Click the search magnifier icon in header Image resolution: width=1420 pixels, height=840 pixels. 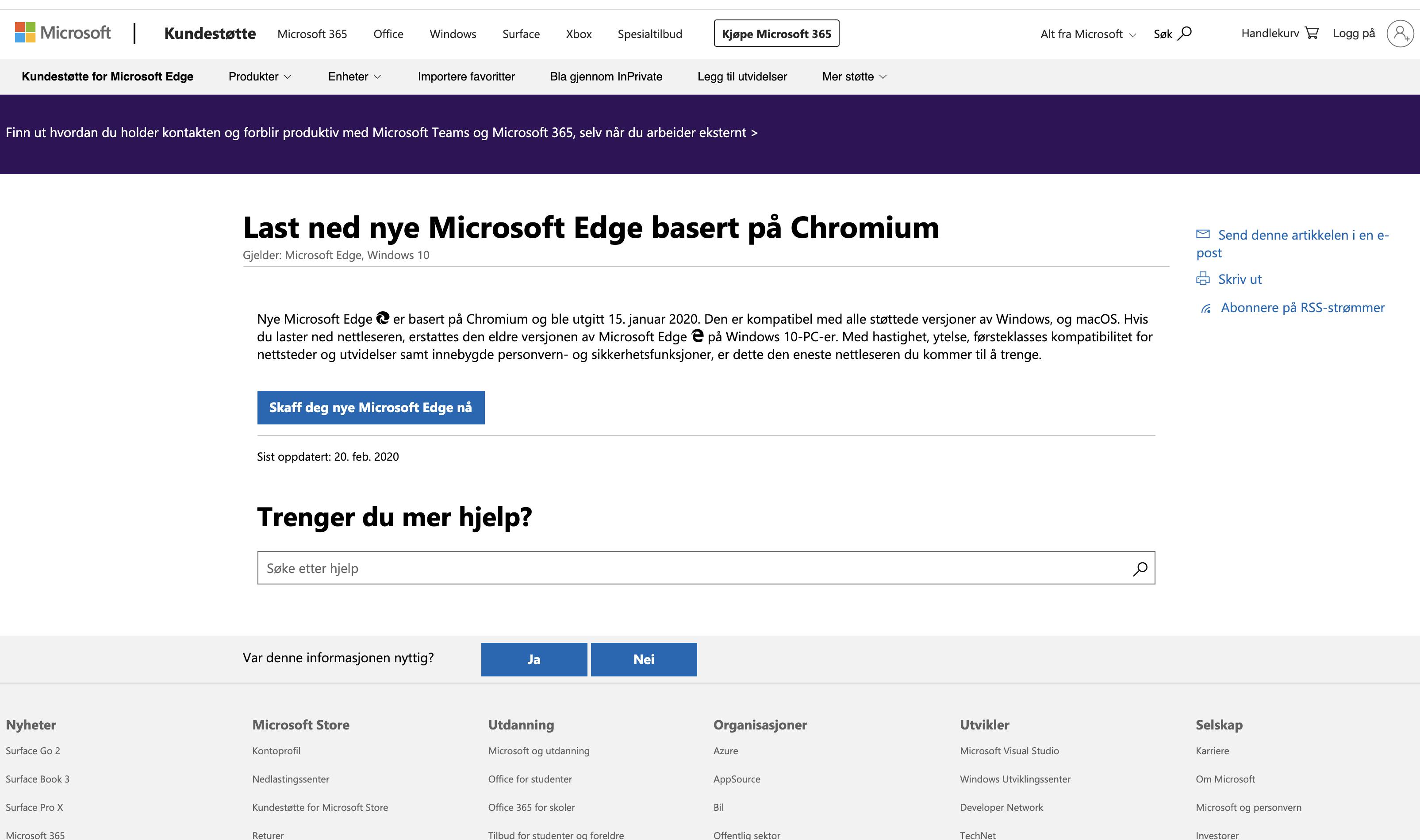pos(1185,34)
